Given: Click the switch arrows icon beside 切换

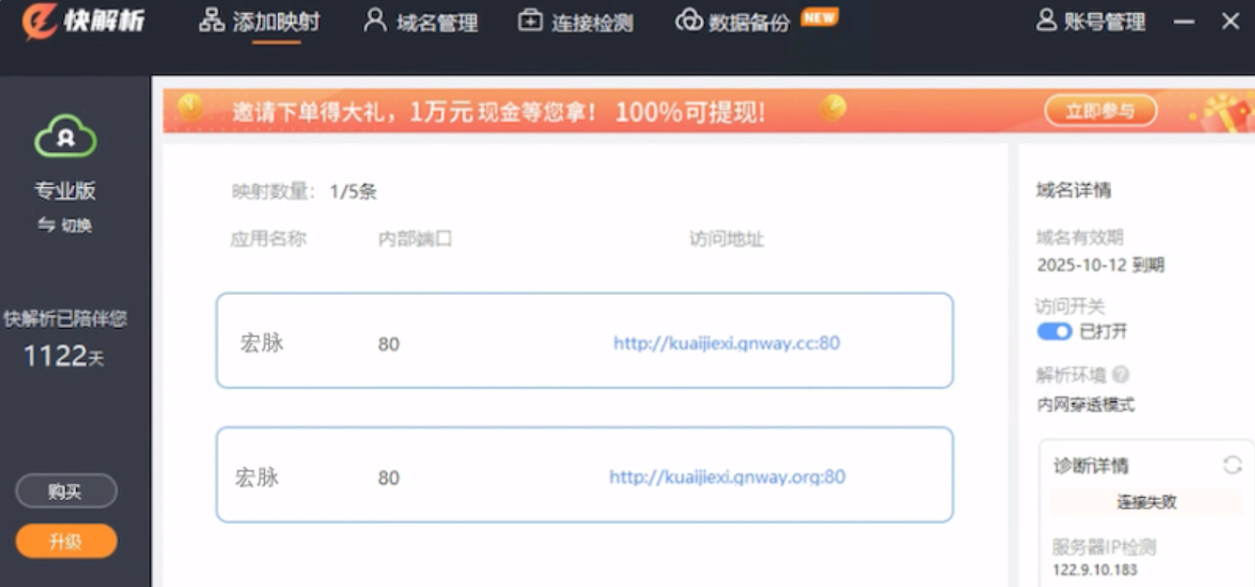Looking at the screenshot, I should click(46, 225).
